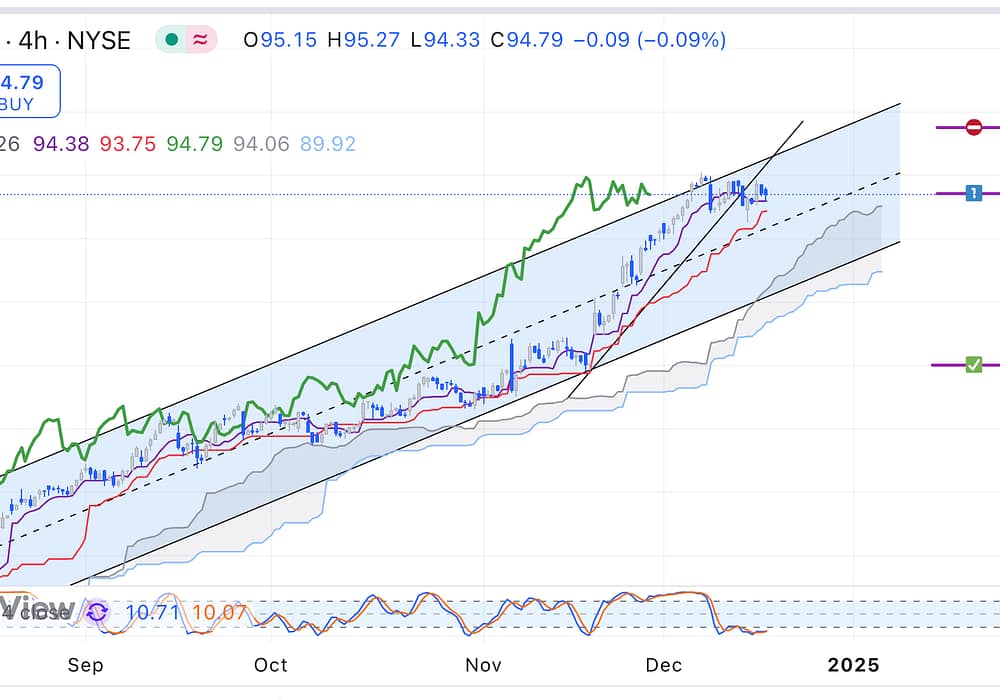
Task: Click the Oct label on time axis
Action: coord(270,666)
